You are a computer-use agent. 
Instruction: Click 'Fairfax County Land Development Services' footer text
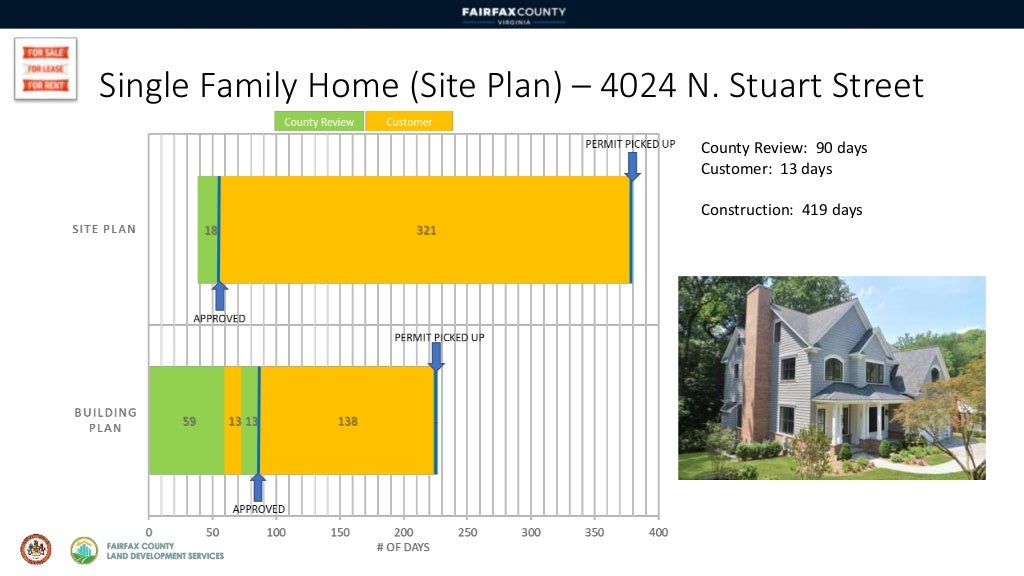[165, 551]
